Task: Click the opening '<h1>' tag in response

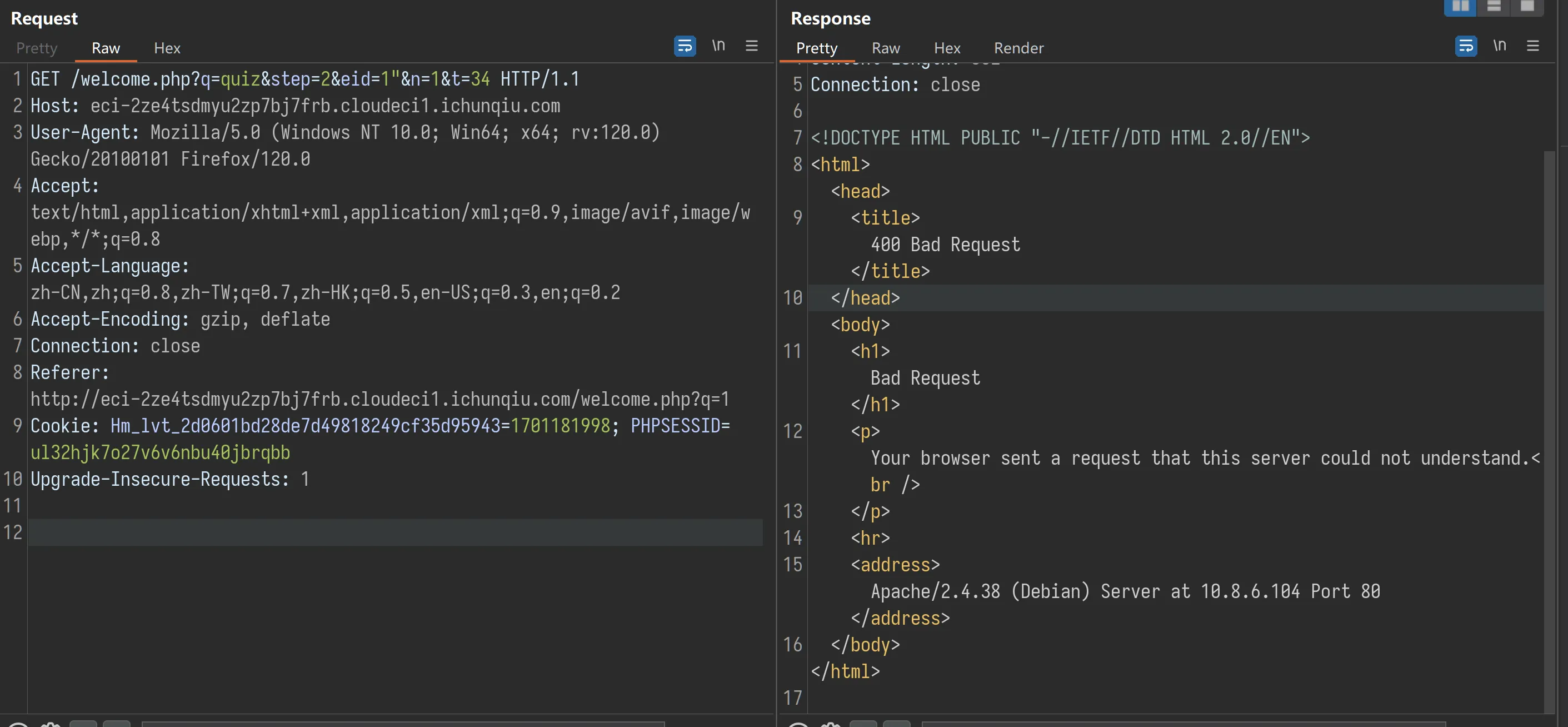Action: pos(871,351)
